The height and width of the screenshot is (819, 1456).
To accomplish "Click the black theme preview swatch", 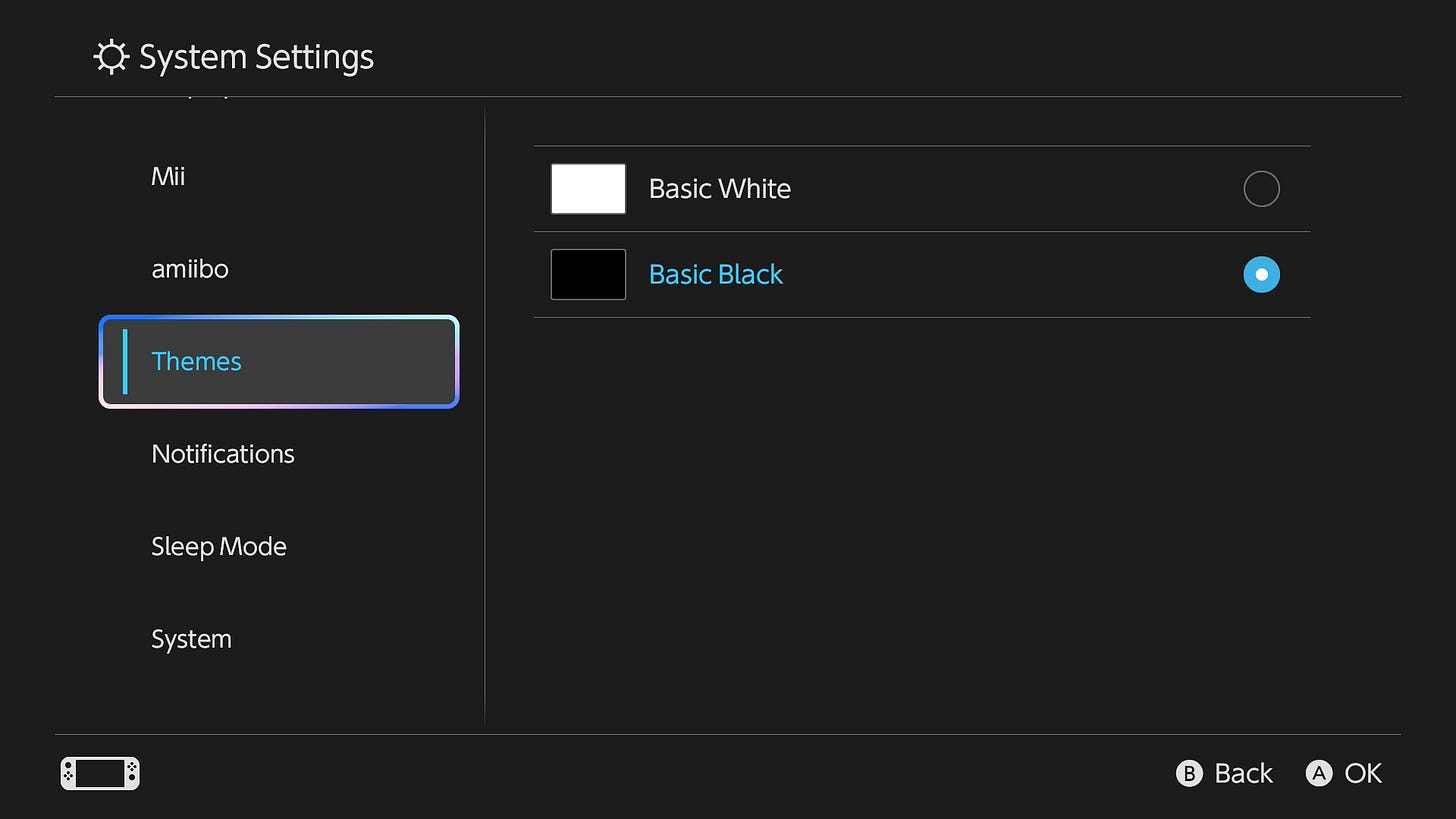I will click(588, 274).
